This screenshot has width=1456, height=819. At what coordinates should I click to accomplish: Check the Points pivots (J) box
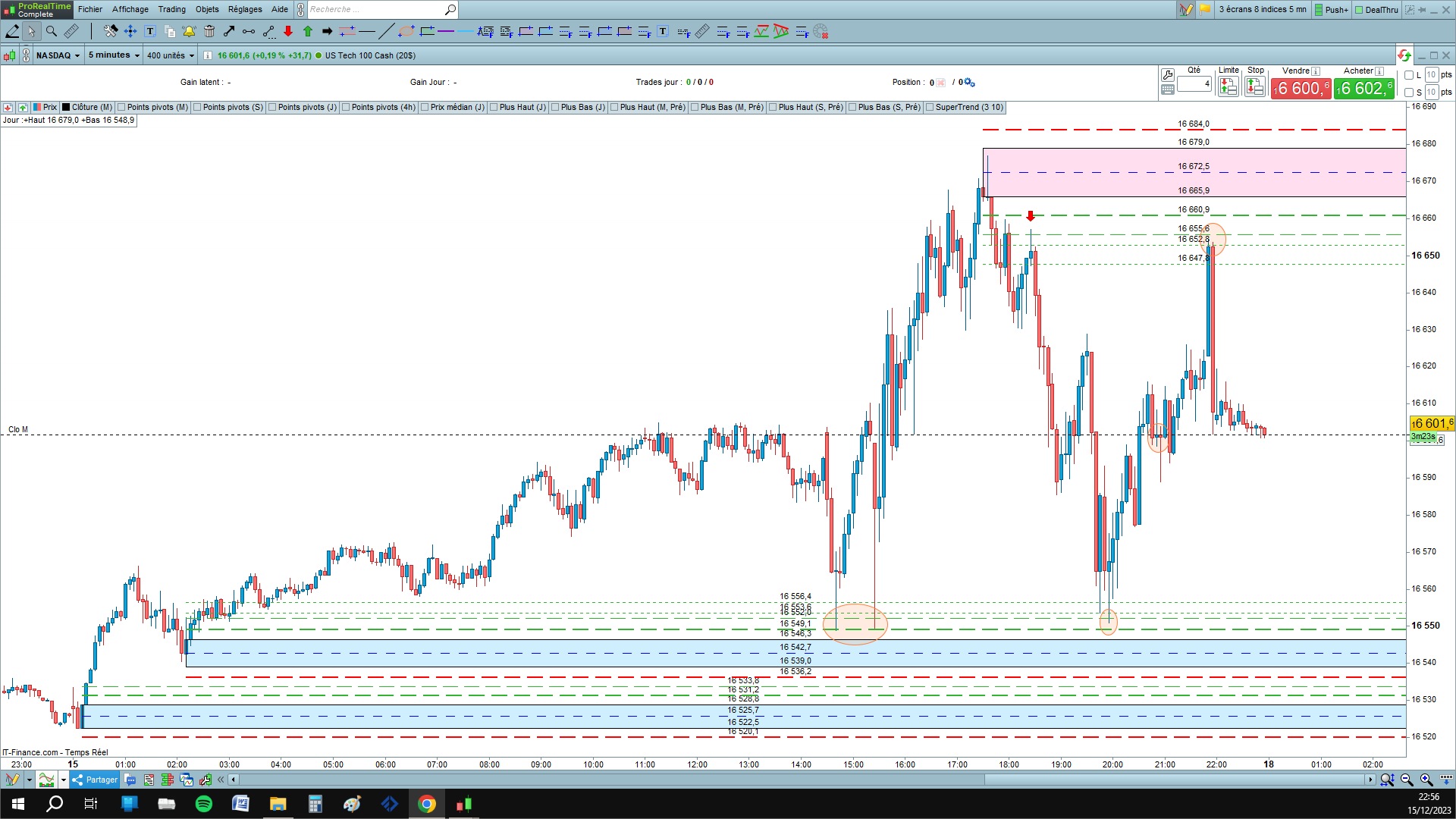272,107
